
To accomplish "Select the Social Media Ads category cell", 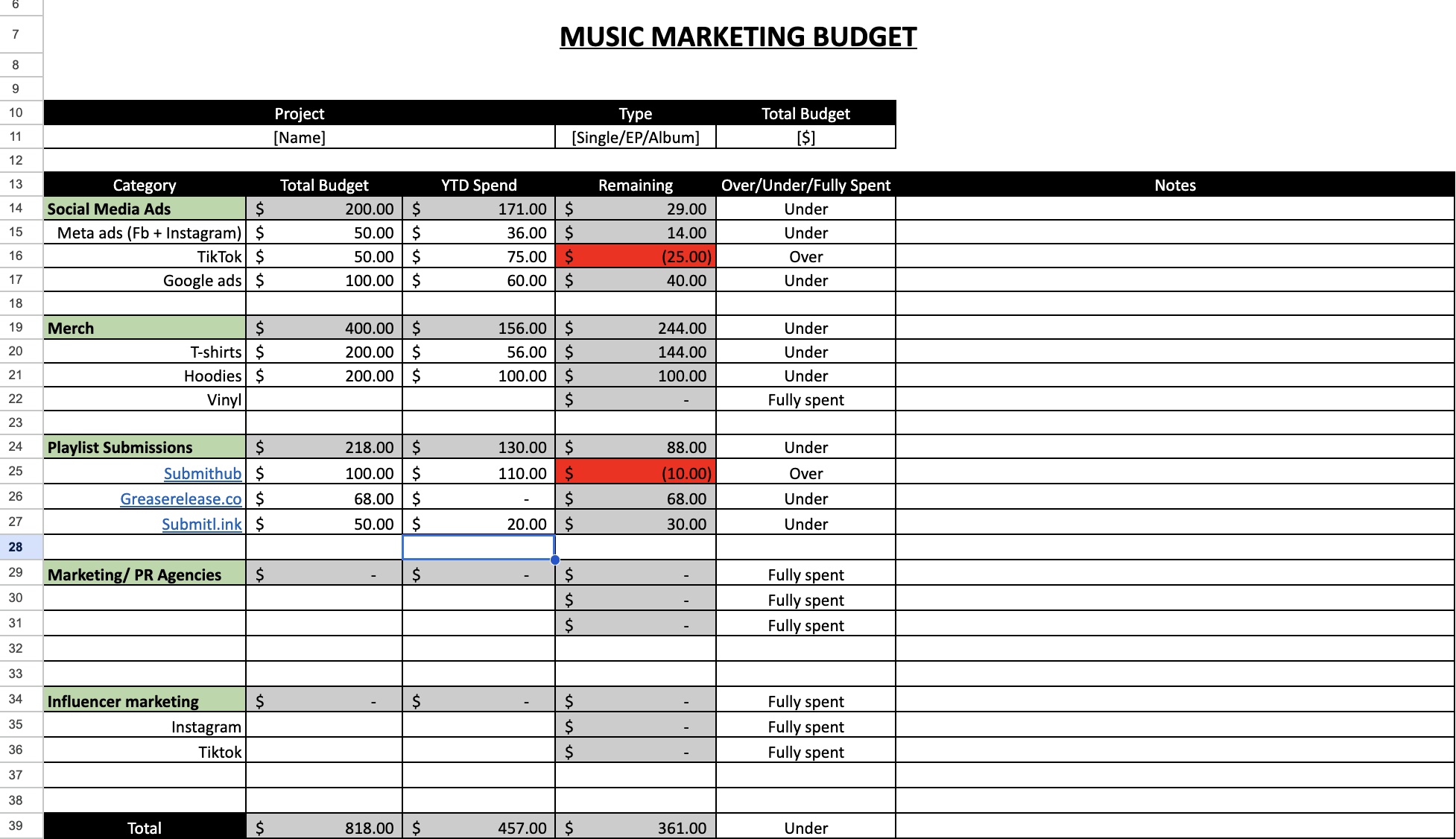I will (144, 209).
